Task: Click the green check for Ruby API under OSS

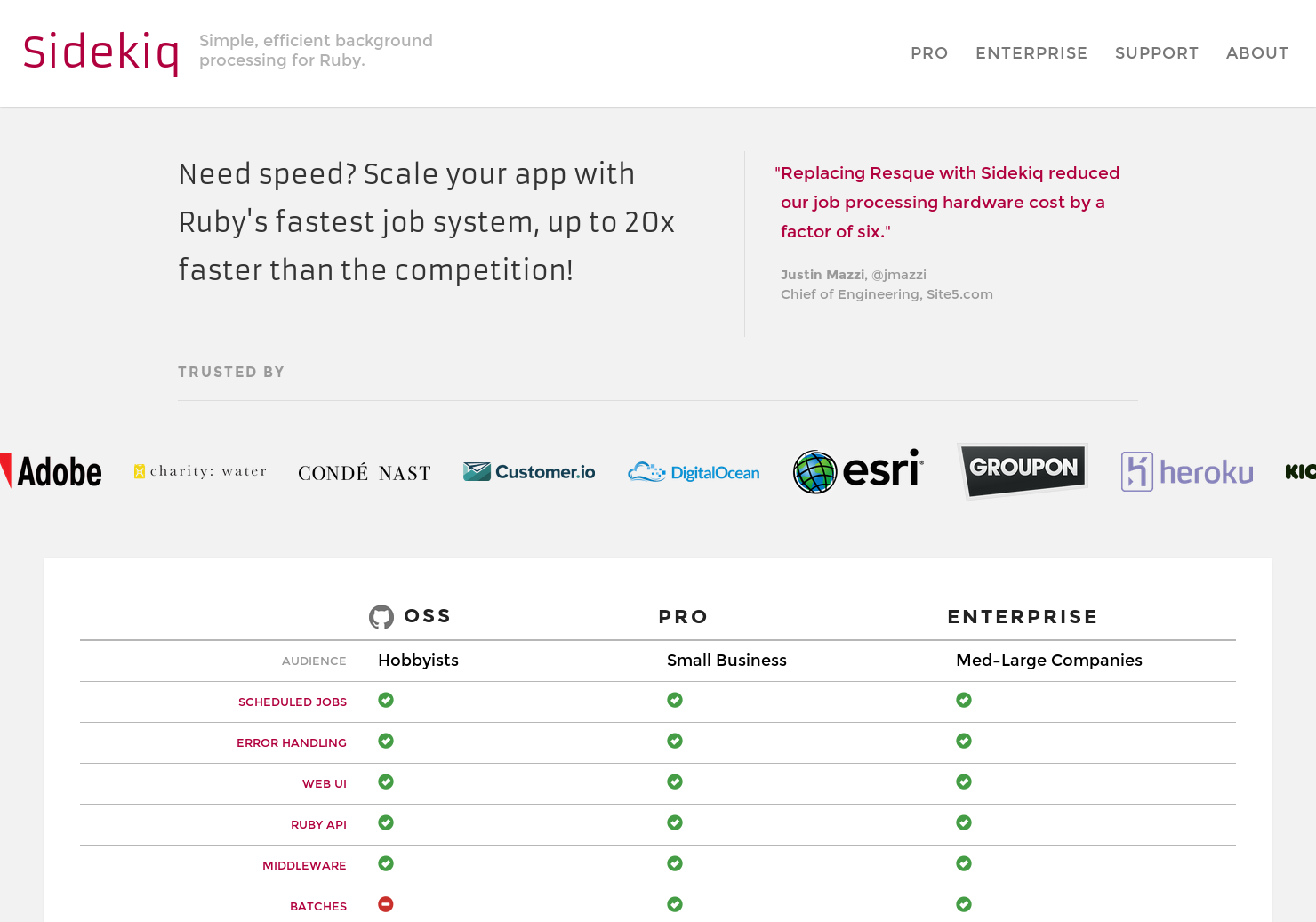Action: tap(385, 822)
